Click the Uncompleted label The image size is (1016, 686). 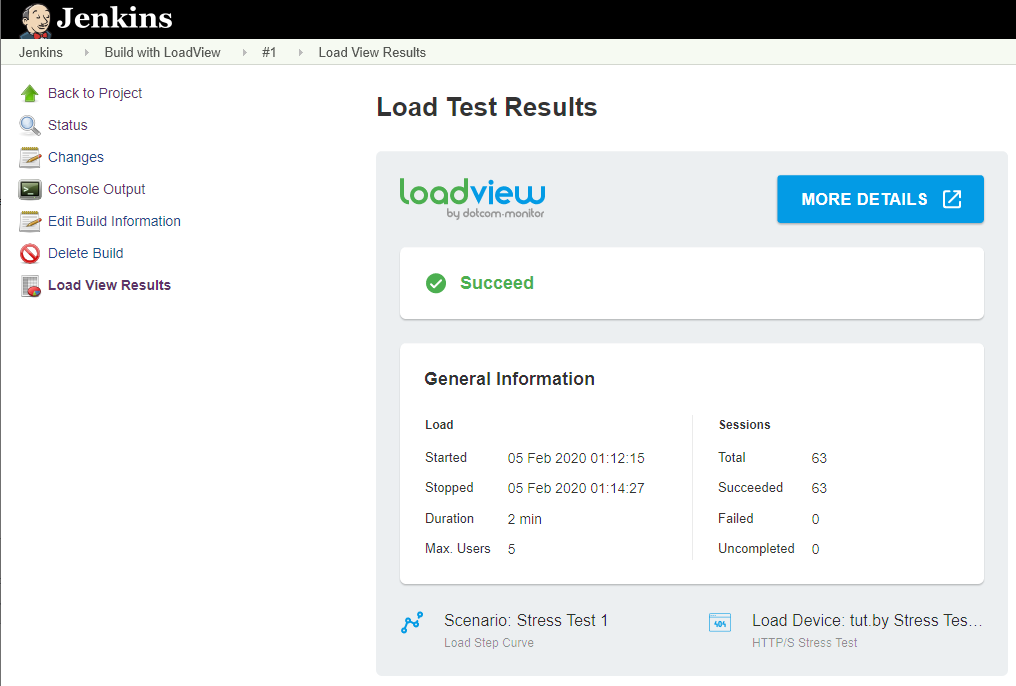click(x=756, y=549)
